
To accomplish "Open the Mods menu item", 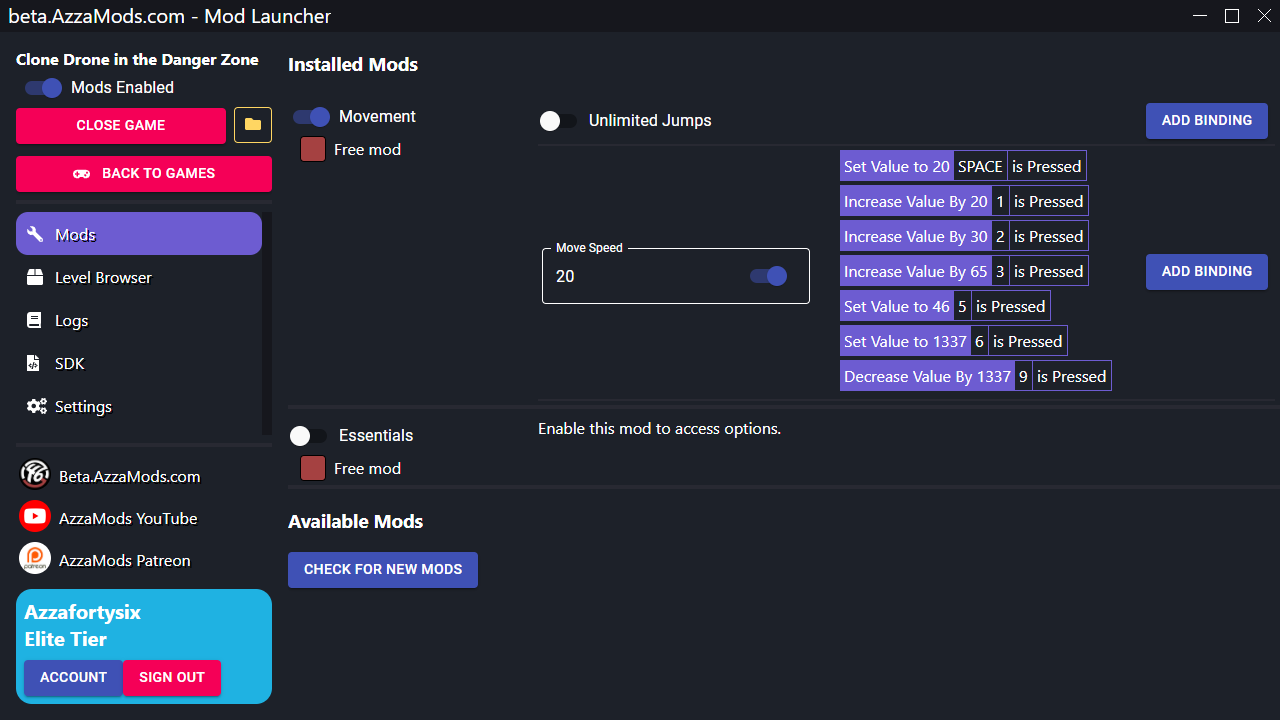I will 139,234.
